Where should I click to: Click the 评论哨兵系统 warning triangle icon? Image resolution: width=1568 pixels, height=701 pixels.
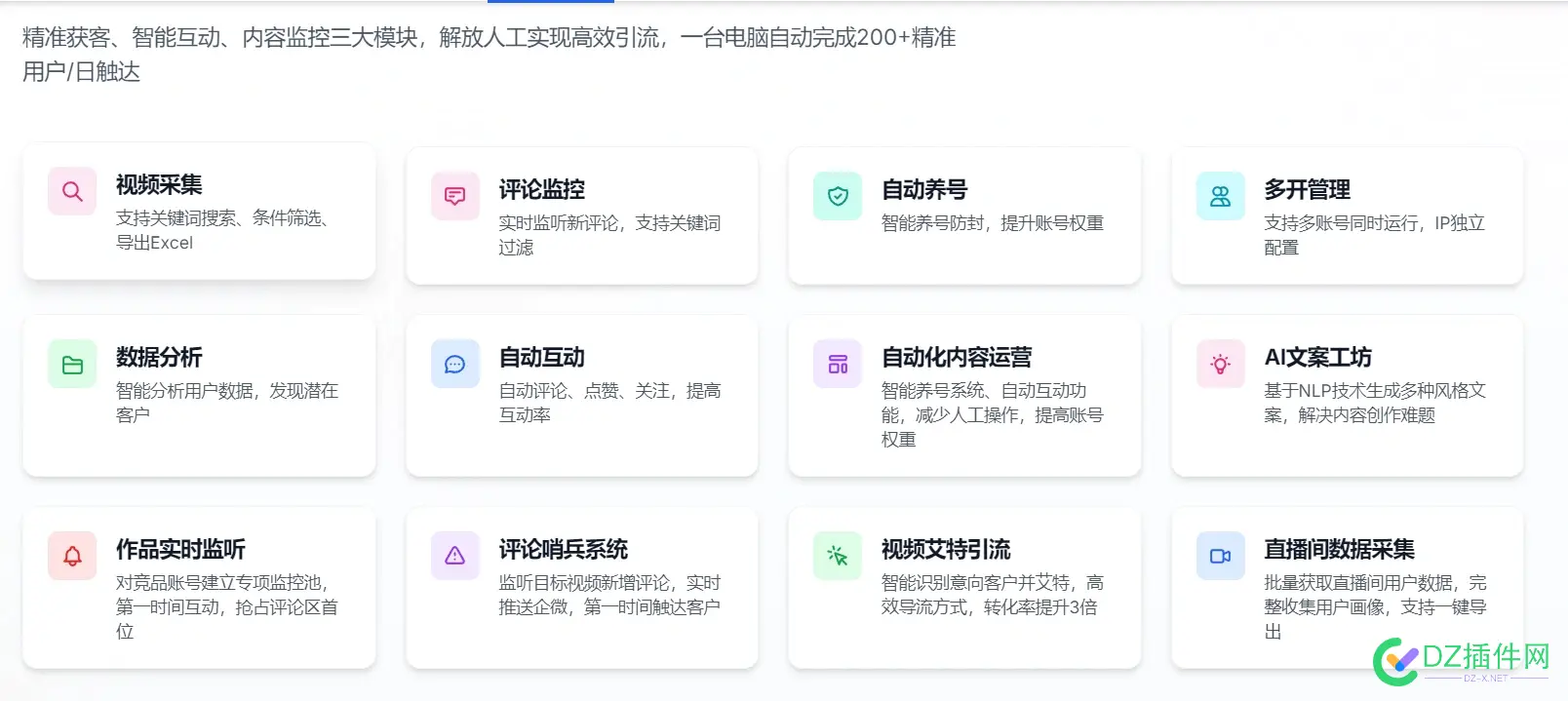(x=453, y=555)
